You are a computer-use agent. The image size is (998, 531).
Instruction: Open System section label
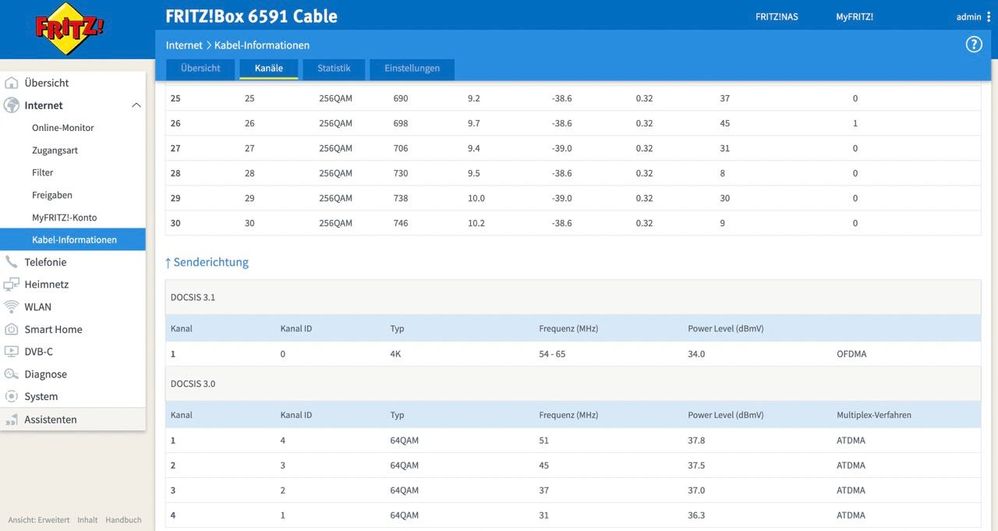point(41,396)
